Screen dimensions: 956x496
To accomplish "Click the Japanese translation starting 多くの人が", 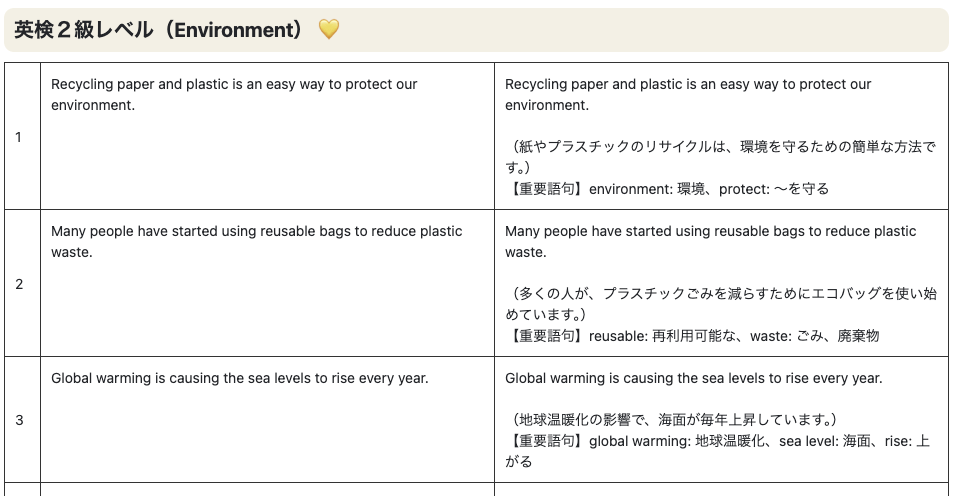I will pyautogui.click(x=720, y=304).
